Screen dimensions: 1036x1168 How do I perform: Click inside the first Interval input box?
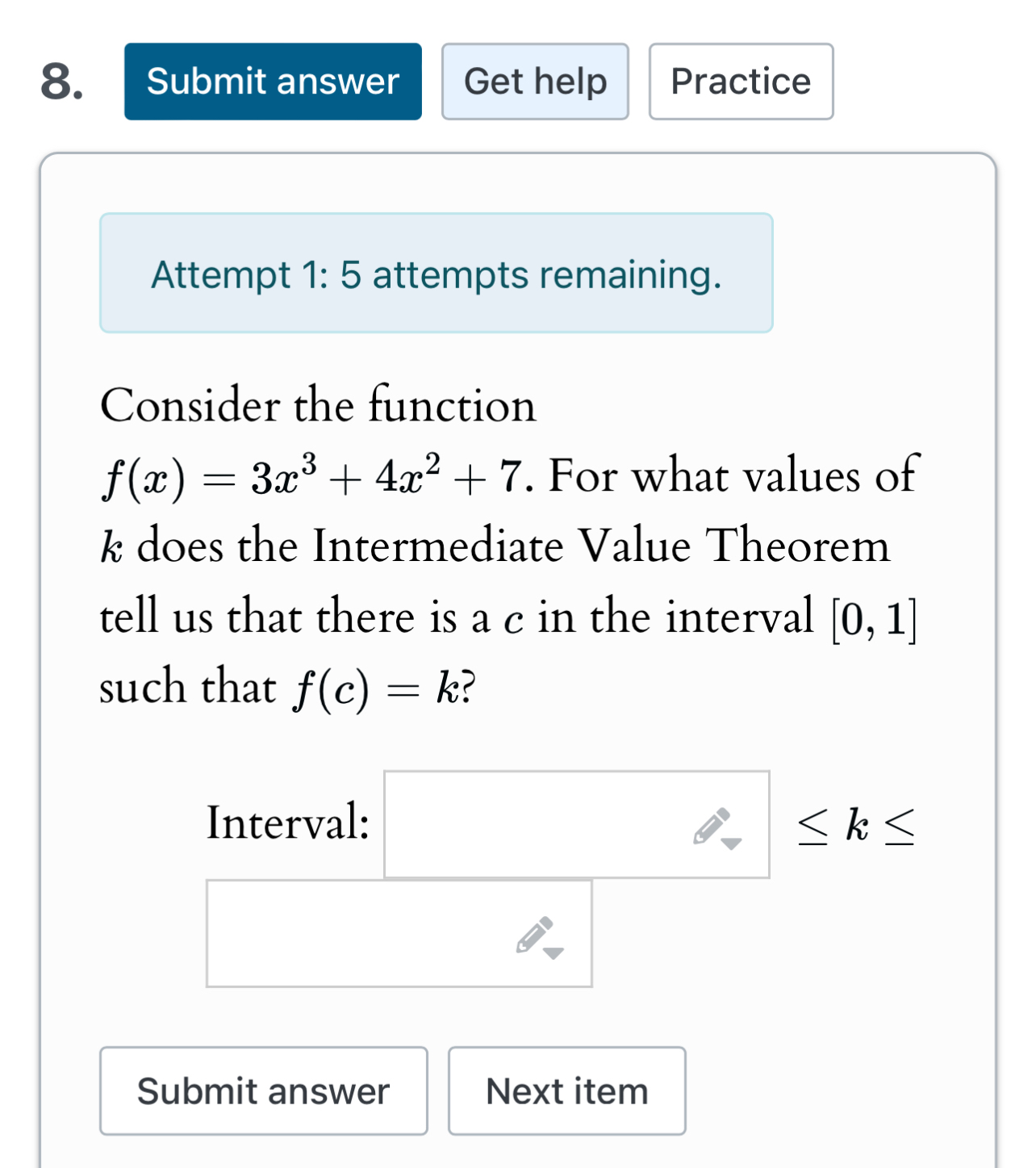tap(524, 823)
